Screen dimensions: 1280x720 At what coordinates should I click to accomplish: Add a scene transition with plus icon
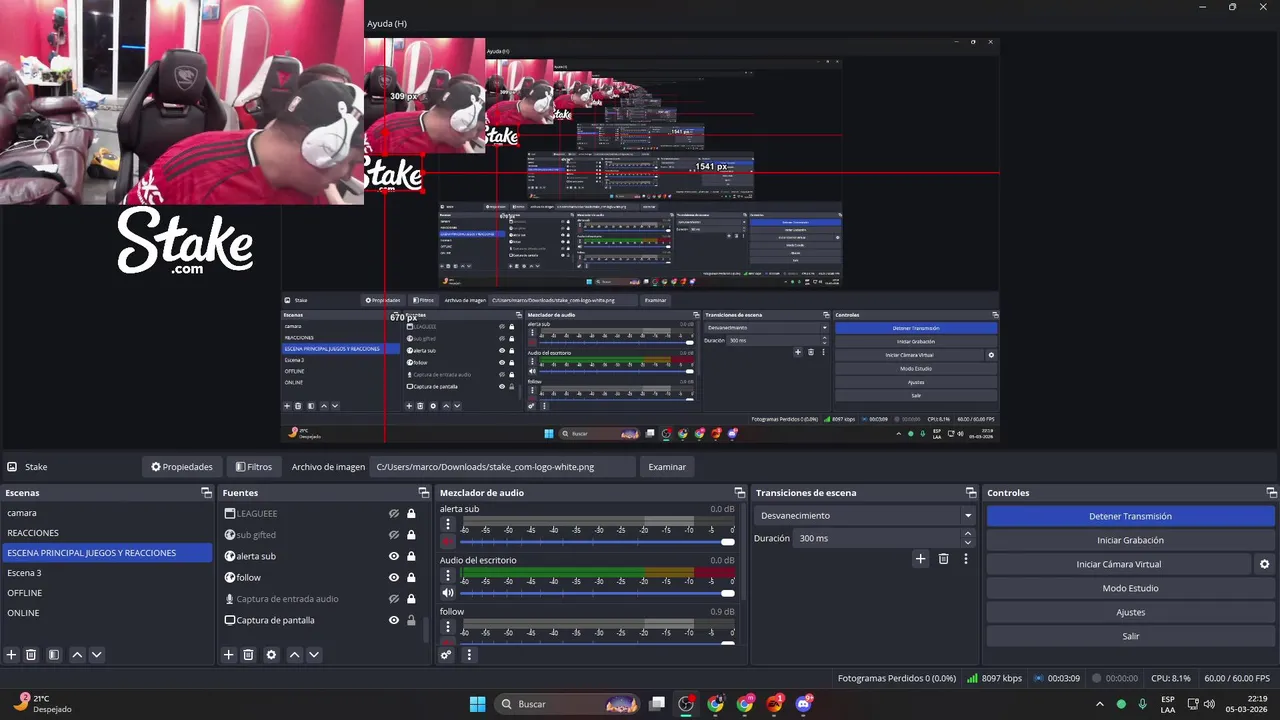coord(921,559)
